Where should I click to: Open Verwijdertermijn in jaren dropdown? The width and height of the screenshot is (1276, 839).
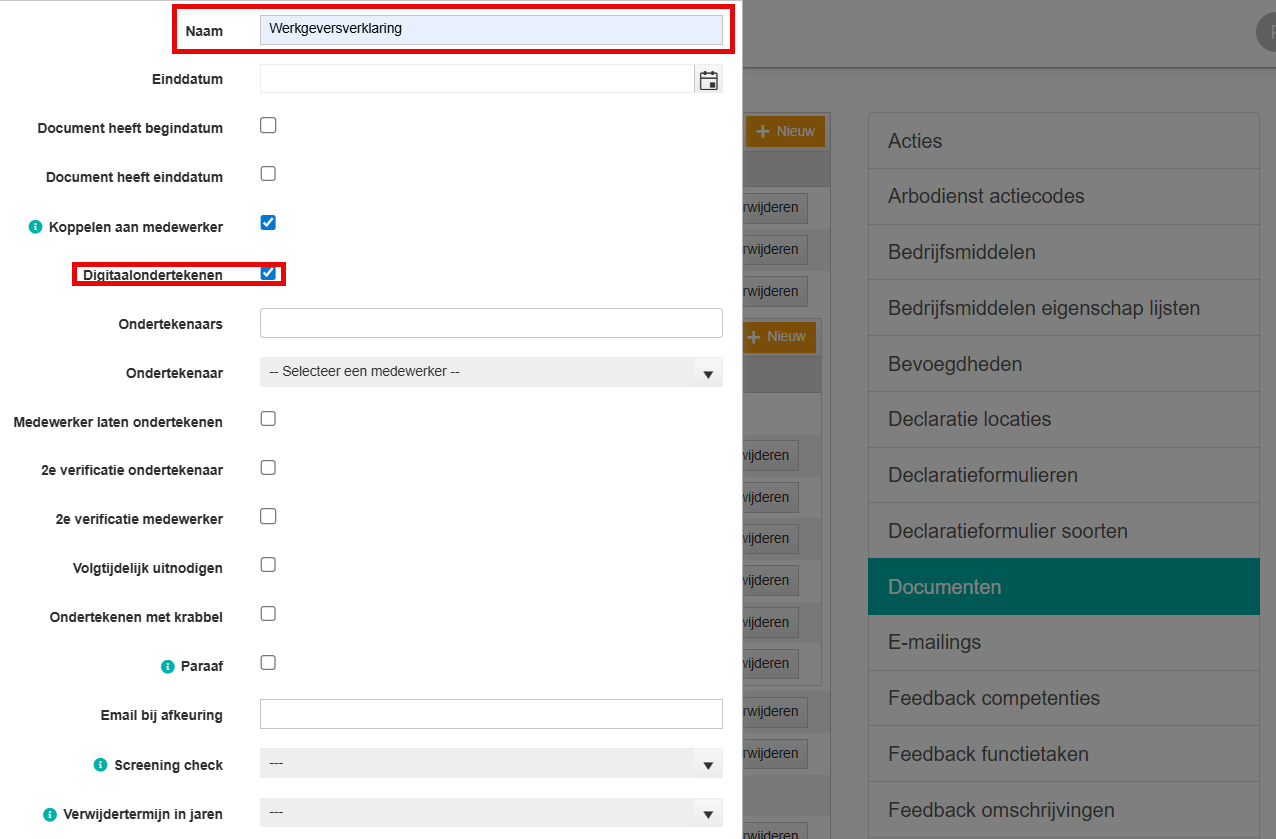point(490,812)
